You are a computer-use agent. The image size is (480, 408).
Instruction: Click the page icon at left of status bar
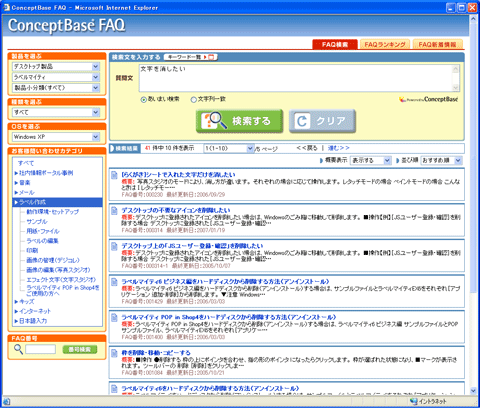point(7,401)
